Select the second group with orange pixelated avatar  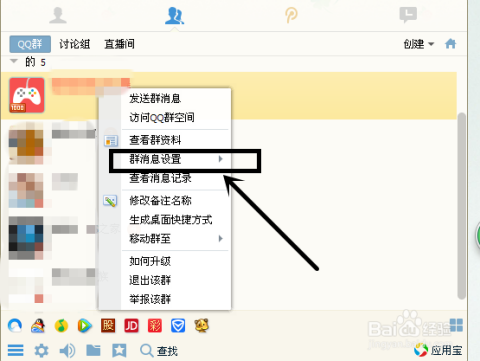[26, 143]
